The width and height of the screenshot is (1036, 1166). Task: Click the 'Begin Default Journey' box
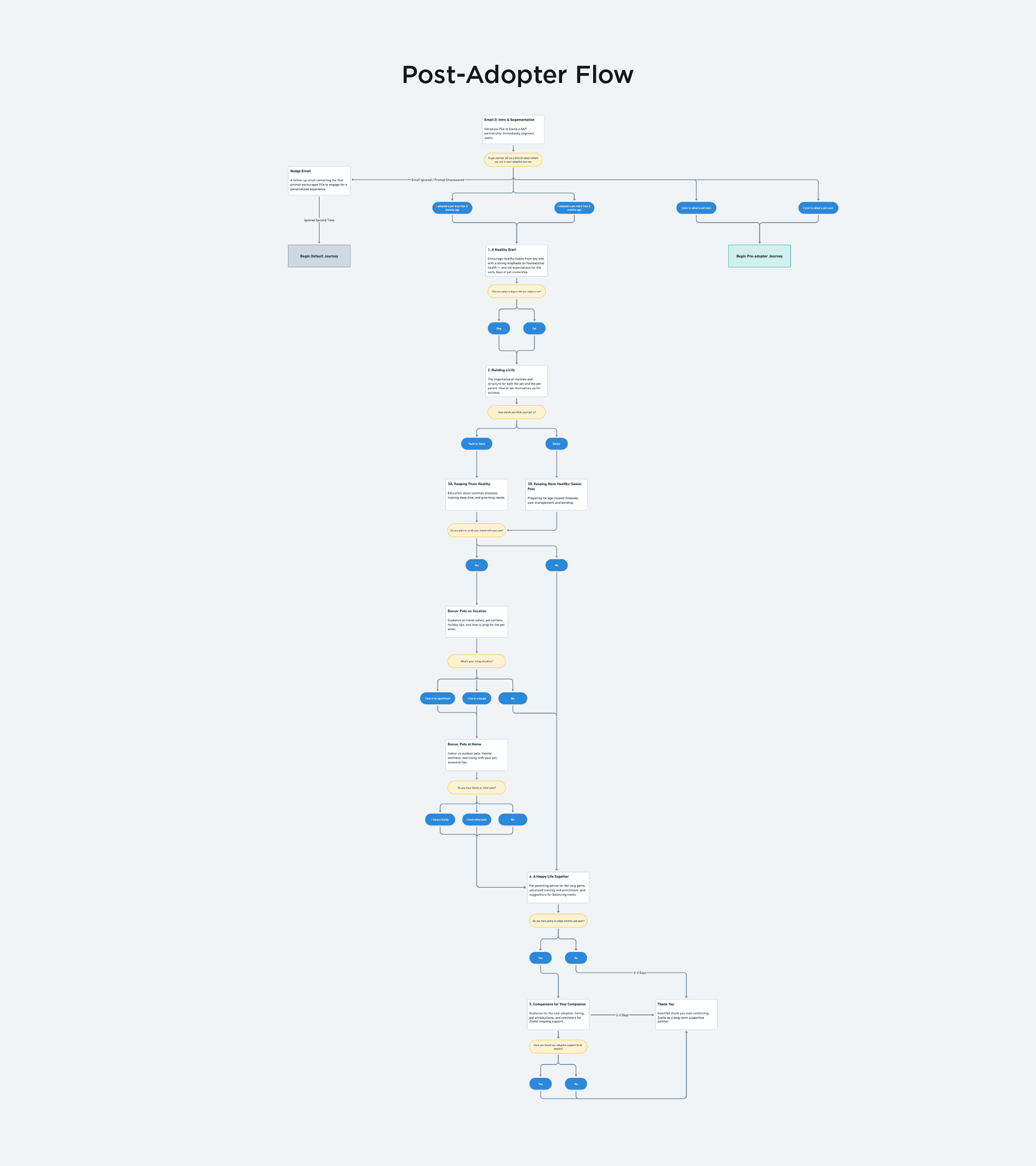point(319,256)
